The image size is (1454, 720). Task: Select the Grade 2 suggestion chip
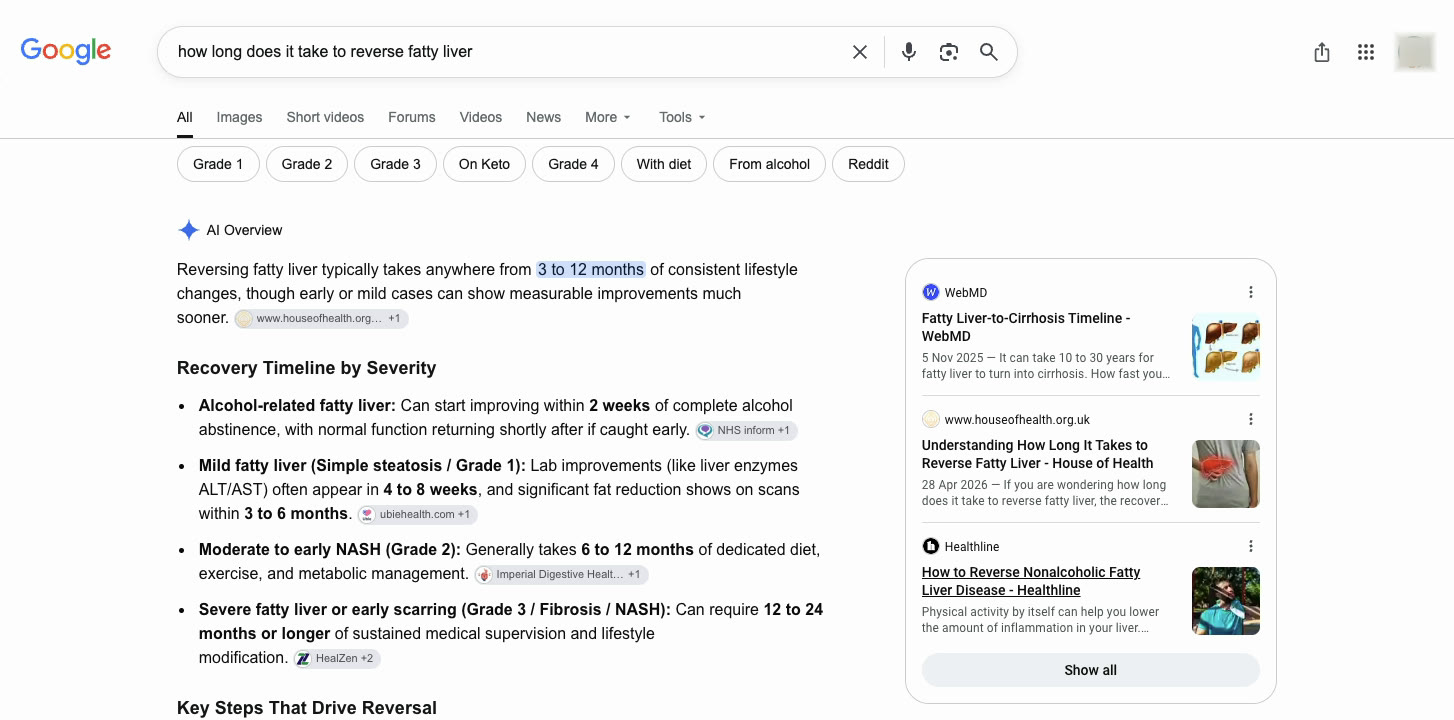(x=307, y=164)
